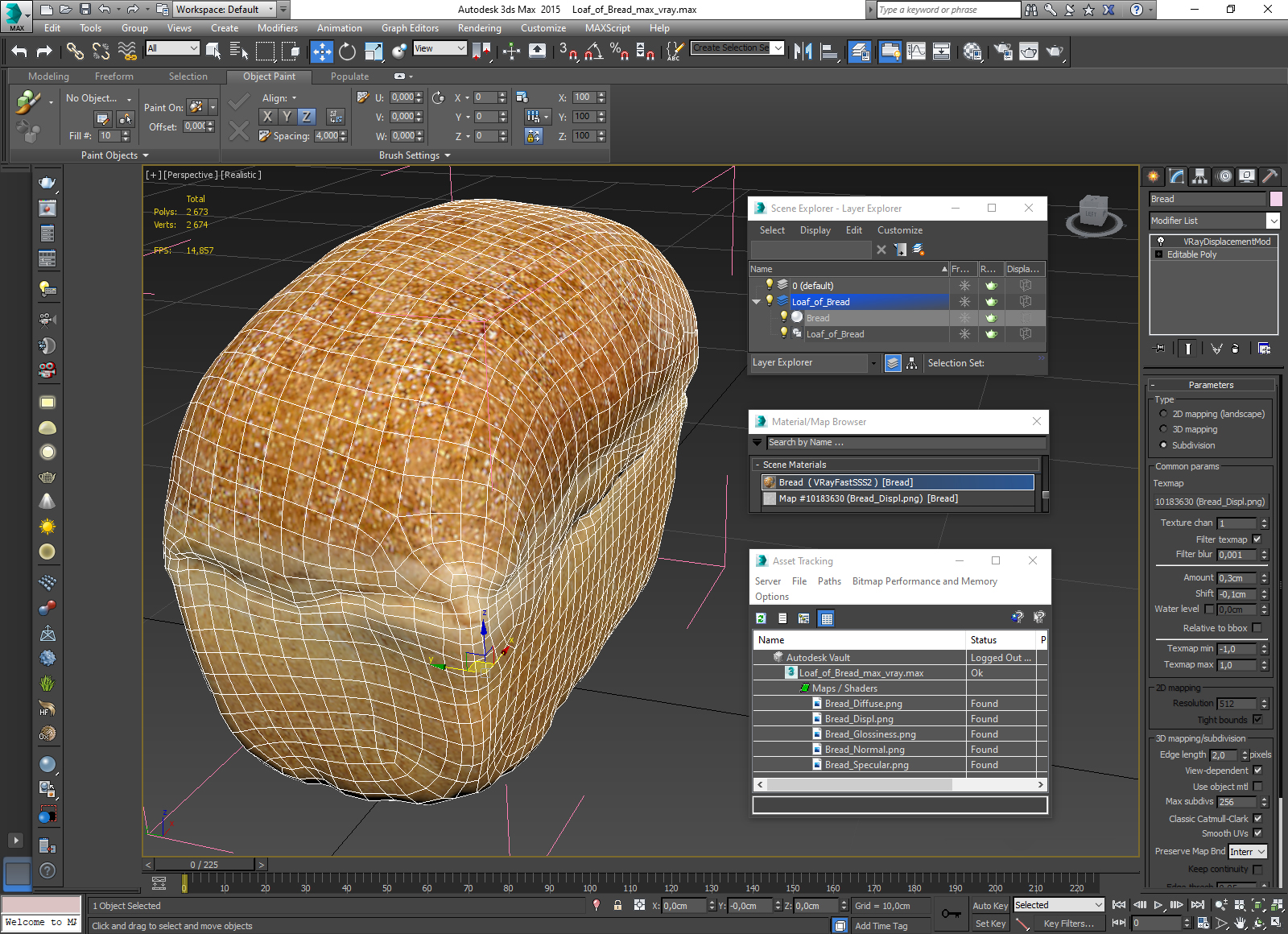
Task: Enable the Relative to bbox checkbox
Action: click(1257, 628)
